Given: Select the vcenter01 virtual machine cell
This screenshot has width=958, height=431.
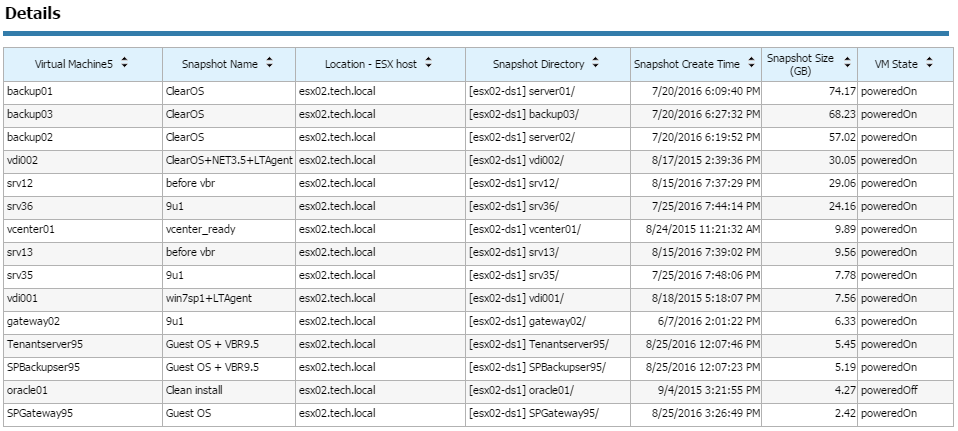Looking at the screenshot, I should tap(83, 229).
